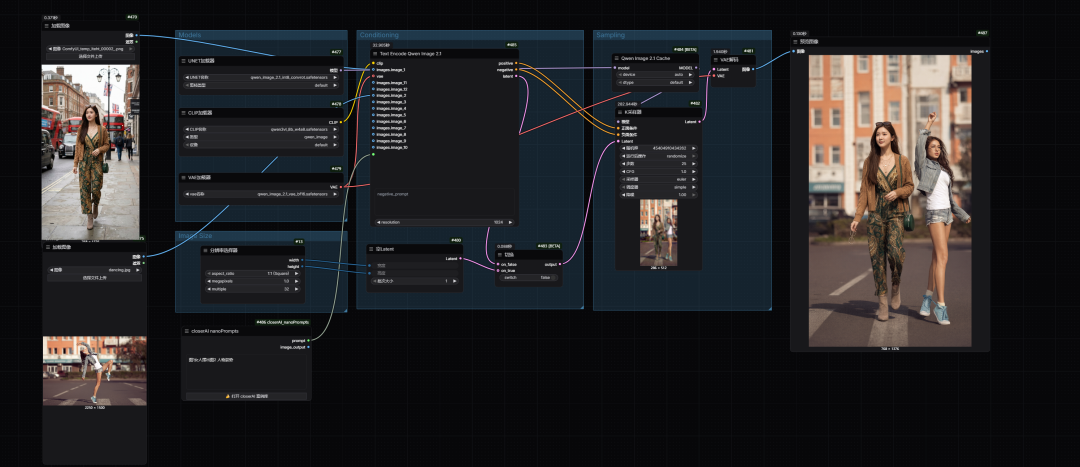Toggle the positive output connector on Text Encode
This screenshot has height=467, width=1080.
click(x=516, y=63)
